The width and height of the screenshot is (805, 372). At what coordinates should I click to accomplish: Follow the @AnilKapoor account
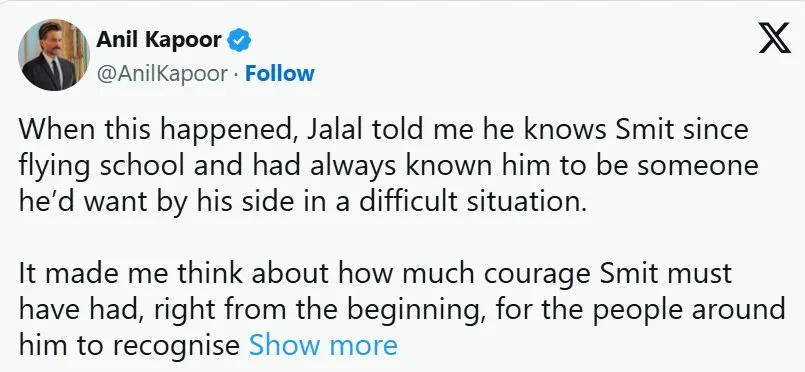tap(279, 73)
